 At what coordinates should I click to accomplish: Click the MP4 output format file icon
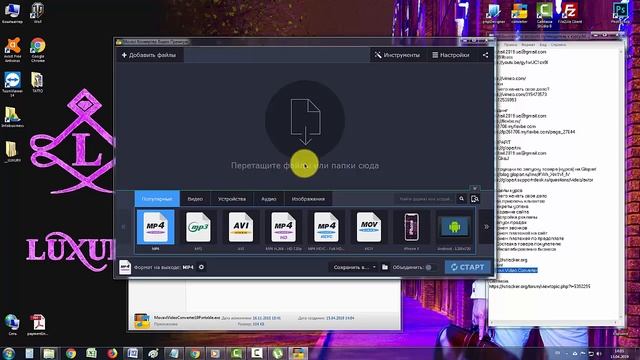pyautogui.click(x=125, y=267)
